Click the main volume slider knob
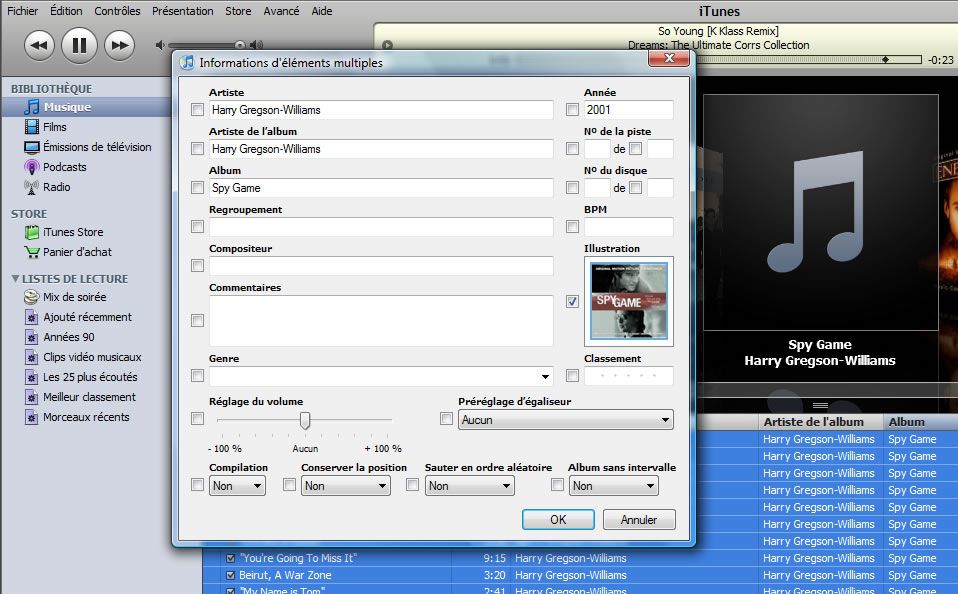Screen dimensions: 958x594 [x=240, y=45]
